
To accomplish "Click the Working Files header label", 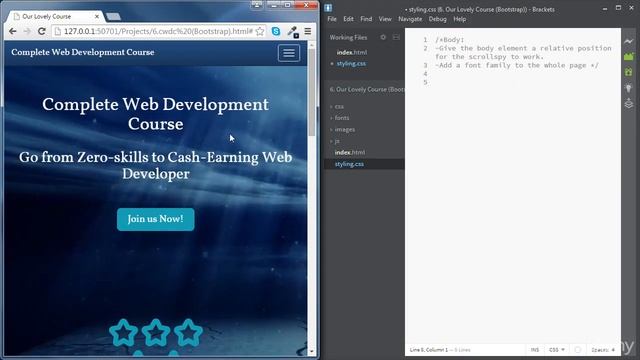I will [348, 37].
